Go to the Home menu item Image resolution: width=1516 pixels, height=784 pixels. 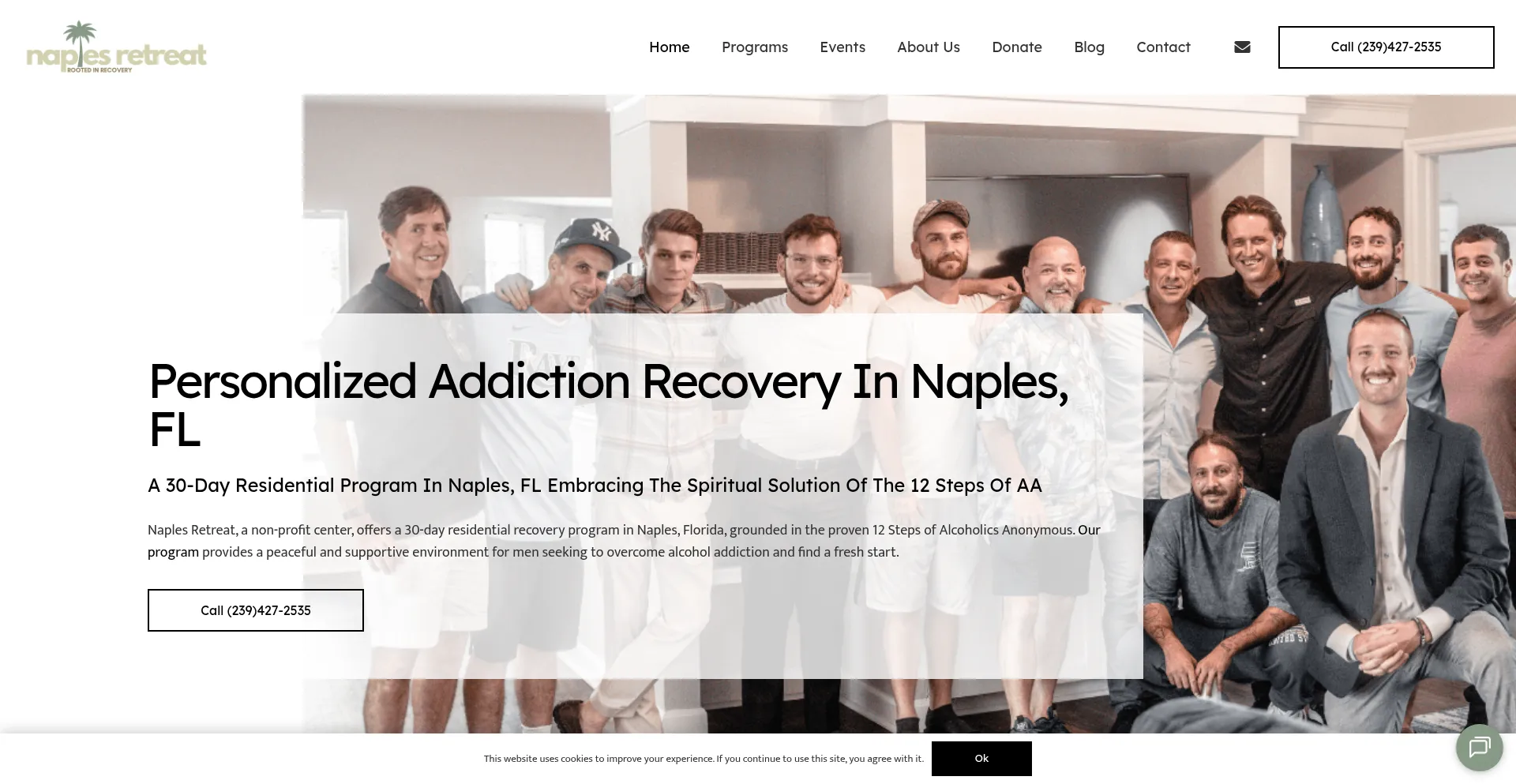pos(669,47)
